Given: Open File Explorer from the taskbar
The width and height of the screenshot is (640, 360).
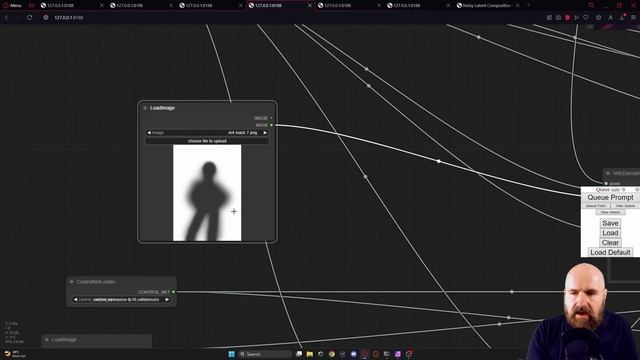Looking at the screenshot, I should 310,354.
